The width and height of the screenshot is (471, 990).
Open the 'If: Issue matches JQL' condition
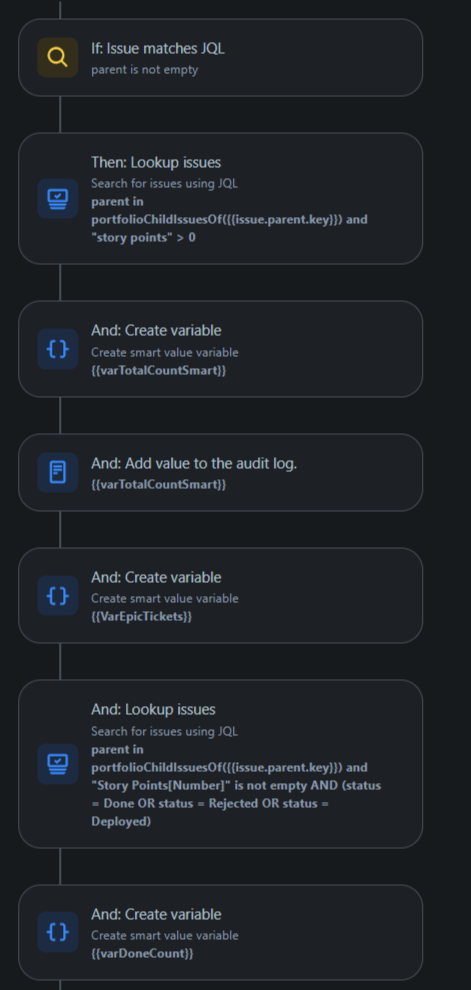(x=220, y=57)
